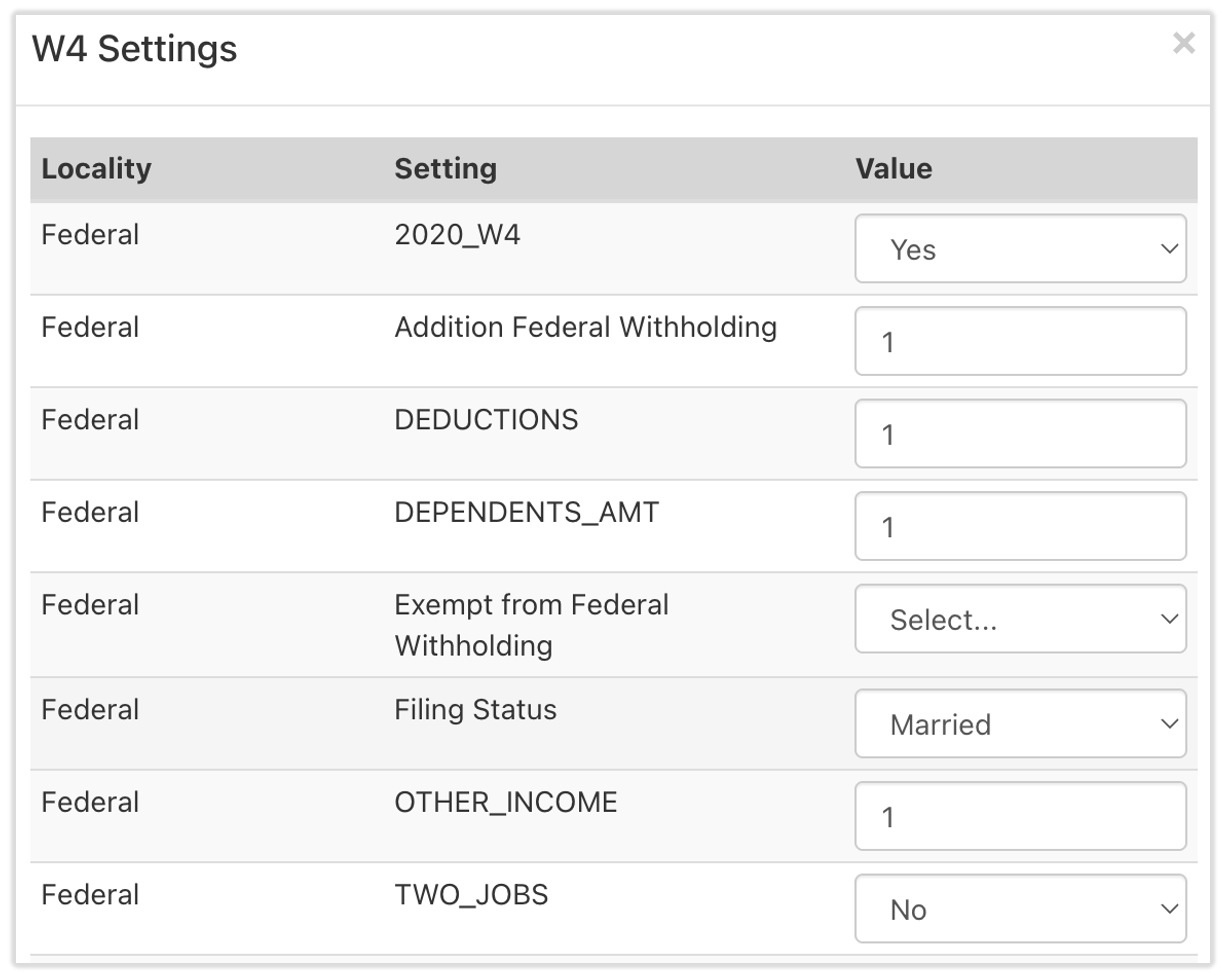Viewport: 1226px width, 980px height.
Task: Click the TWO_JOBS setting label
Action: (471, 895)
